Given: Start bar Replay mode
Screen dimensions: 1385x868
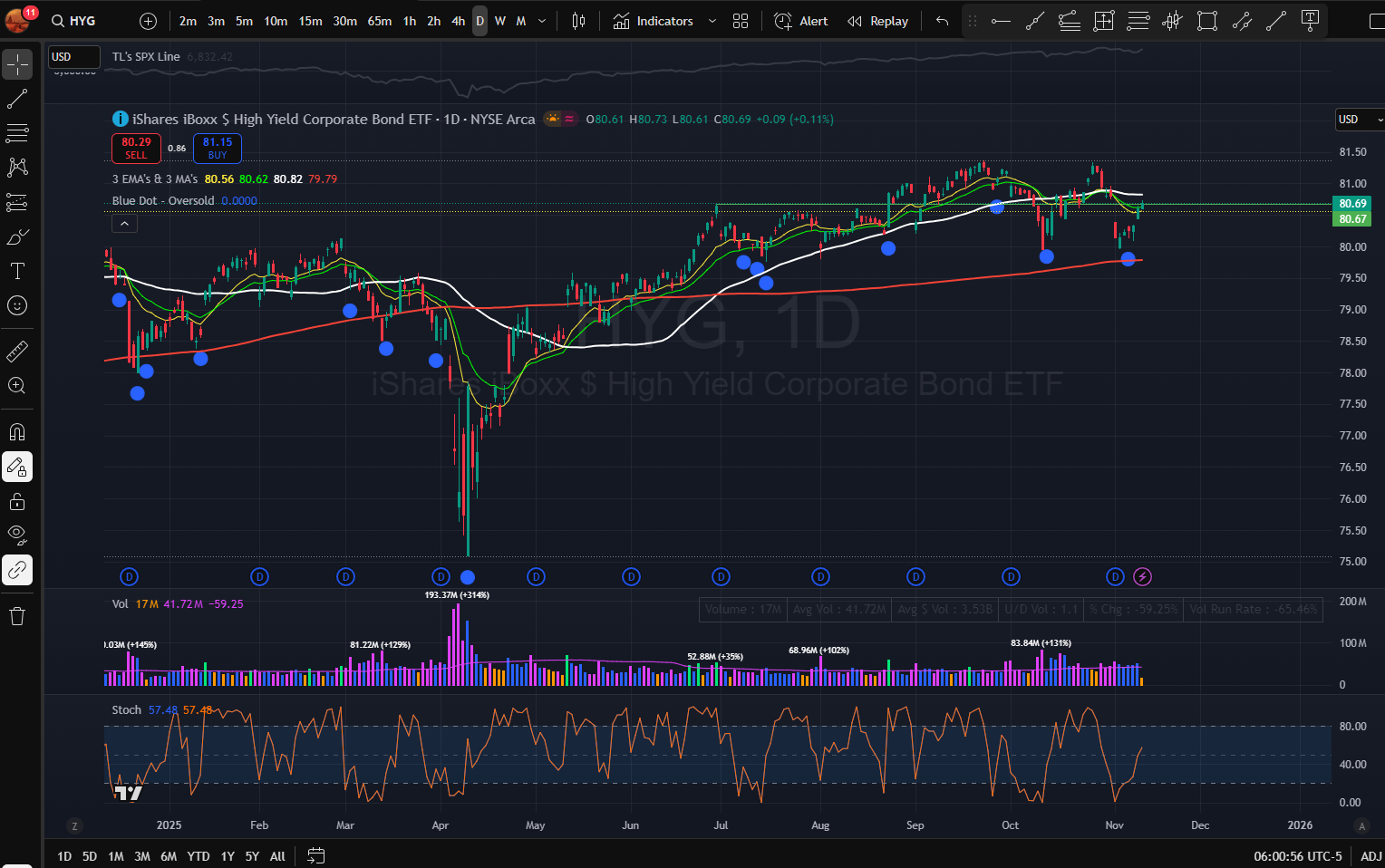Looking at the screenshot, I should click(x=877, y=21).
